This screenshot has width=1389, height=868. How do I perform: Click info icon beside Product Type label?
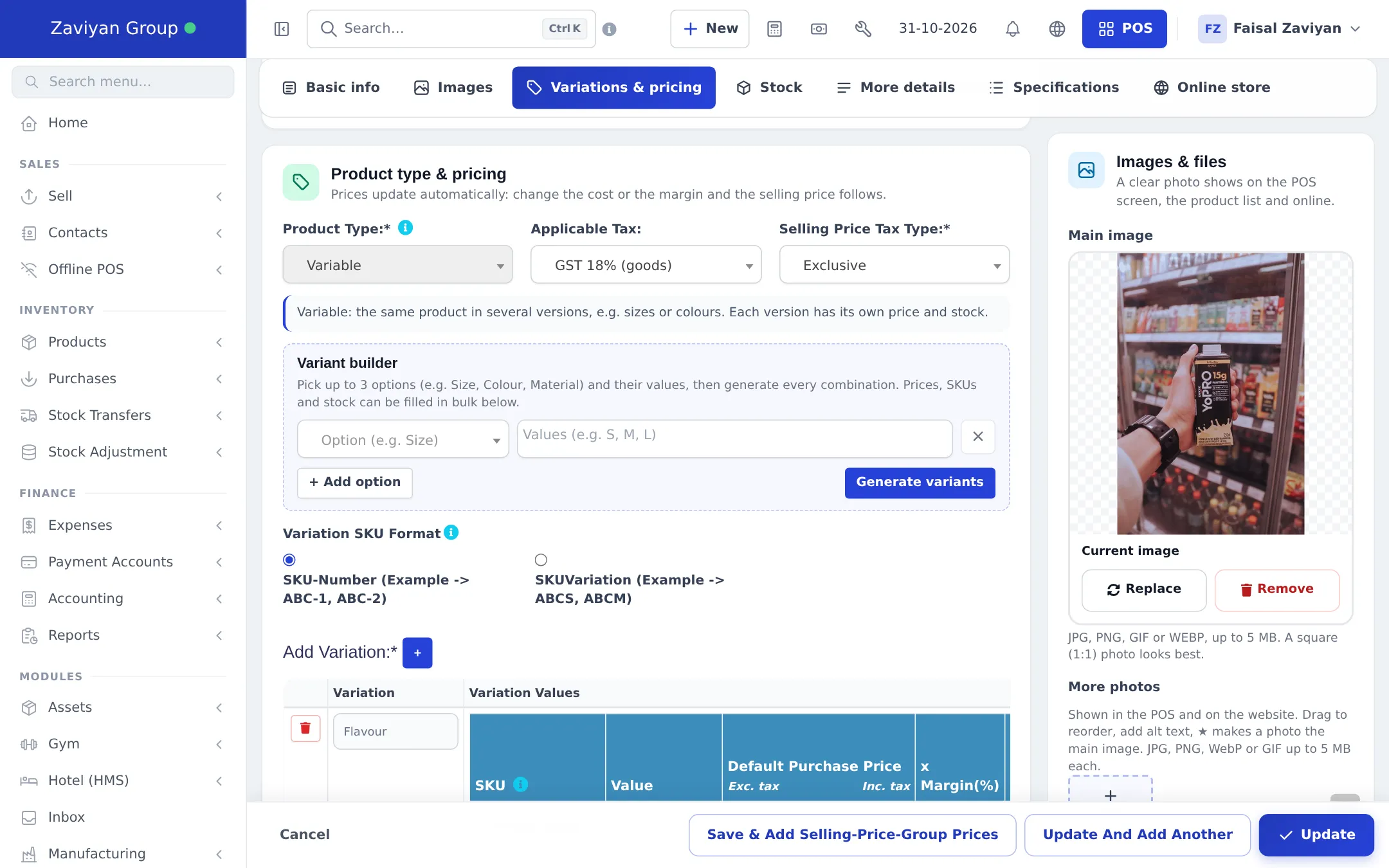click(405, 228)
